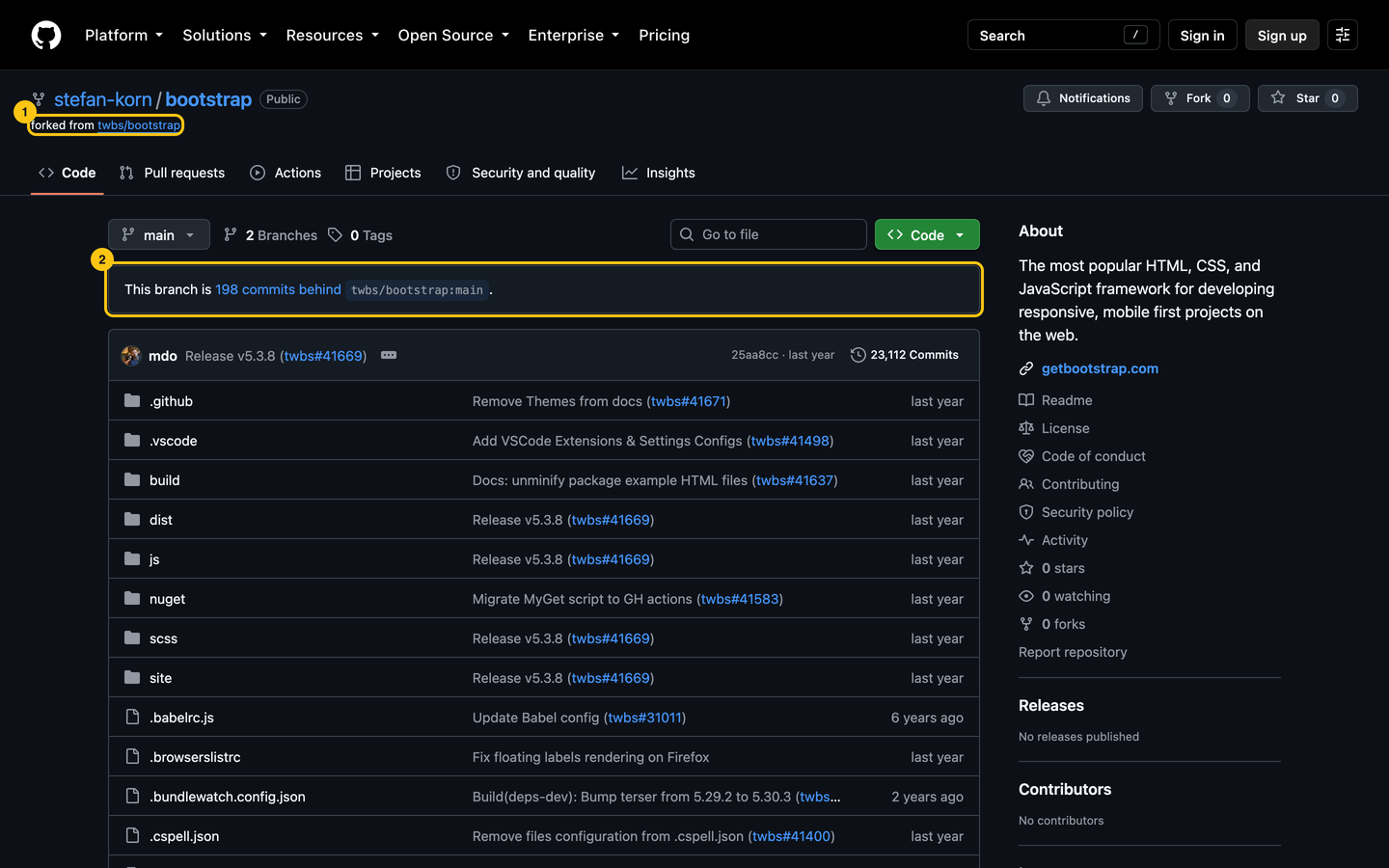Expand the Solutions menu
Image resolution: width=1389 pixels, height=868 pixels.
coord(225,36)
